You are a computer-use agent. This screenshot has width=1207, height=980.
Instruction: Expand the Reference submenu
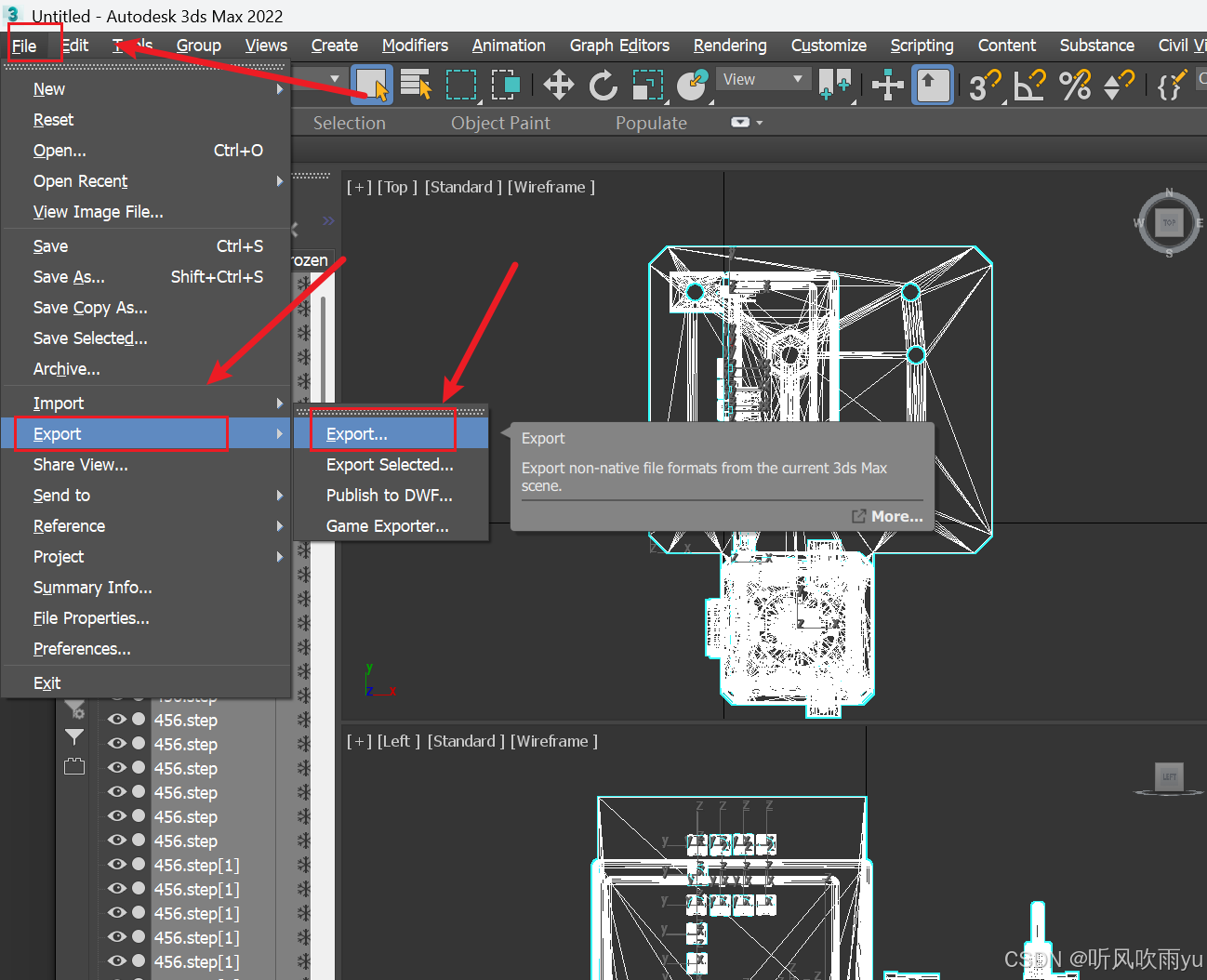coord(280,526)
